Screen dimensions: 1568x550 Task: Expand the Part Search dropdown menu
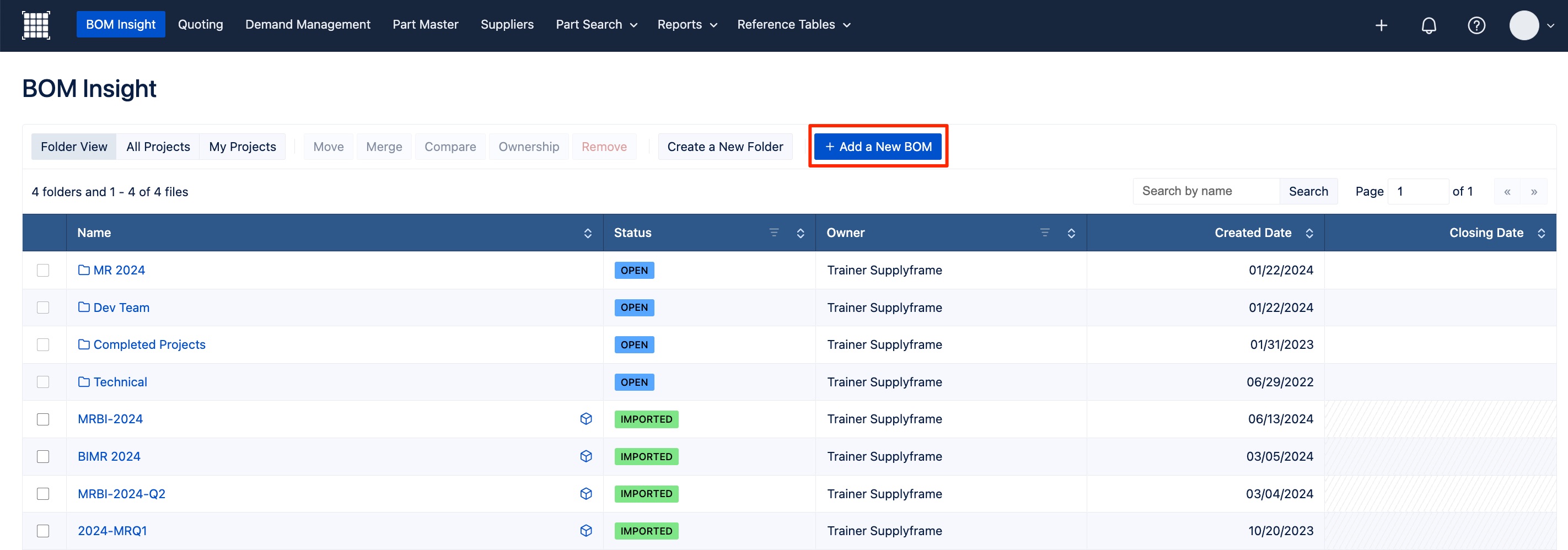click(596, 25)
